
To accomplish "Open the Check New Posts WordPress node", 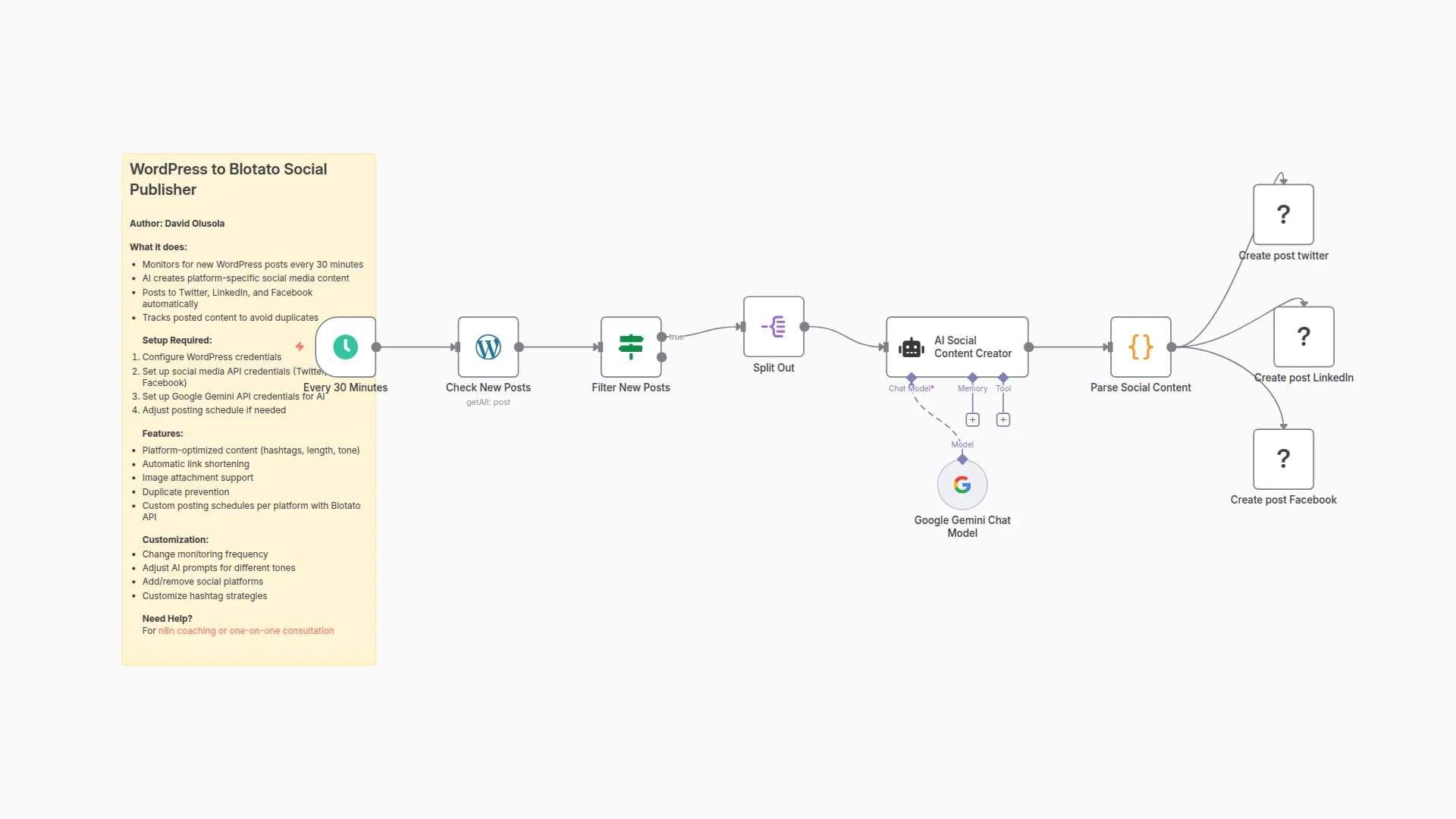I will (488, 347).
